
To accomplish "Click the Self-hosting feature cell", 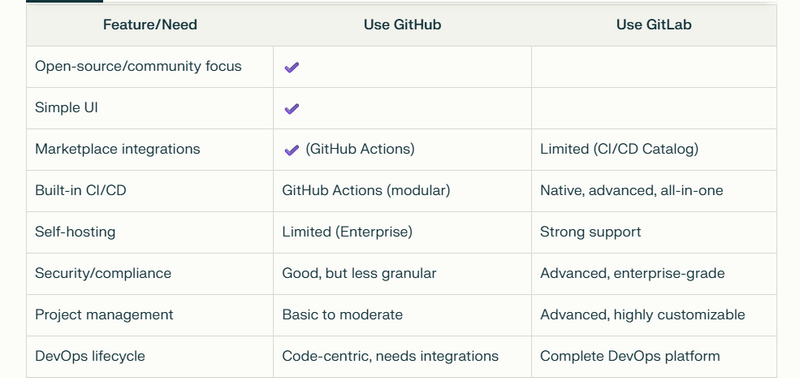I will [x=150, y=232].
